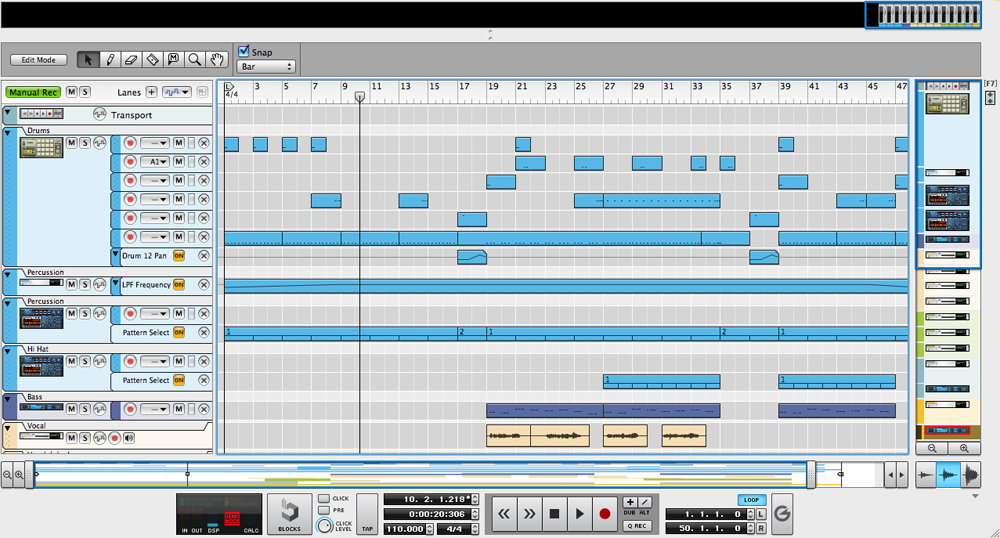Image resolution: width=1000 pixels, height=538 pixels.
Task: Click the ReGroove mixer button
Action: (x=782, y=513)
